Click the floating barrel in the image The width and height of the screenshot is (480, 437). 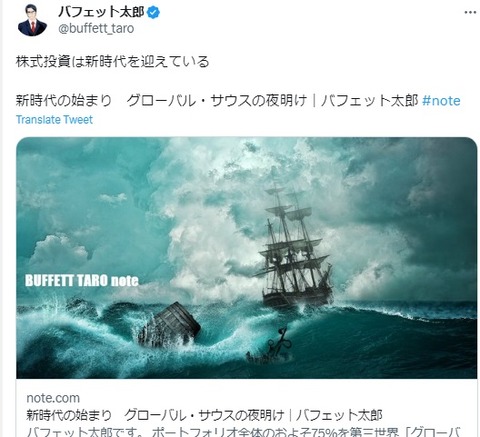170,324
